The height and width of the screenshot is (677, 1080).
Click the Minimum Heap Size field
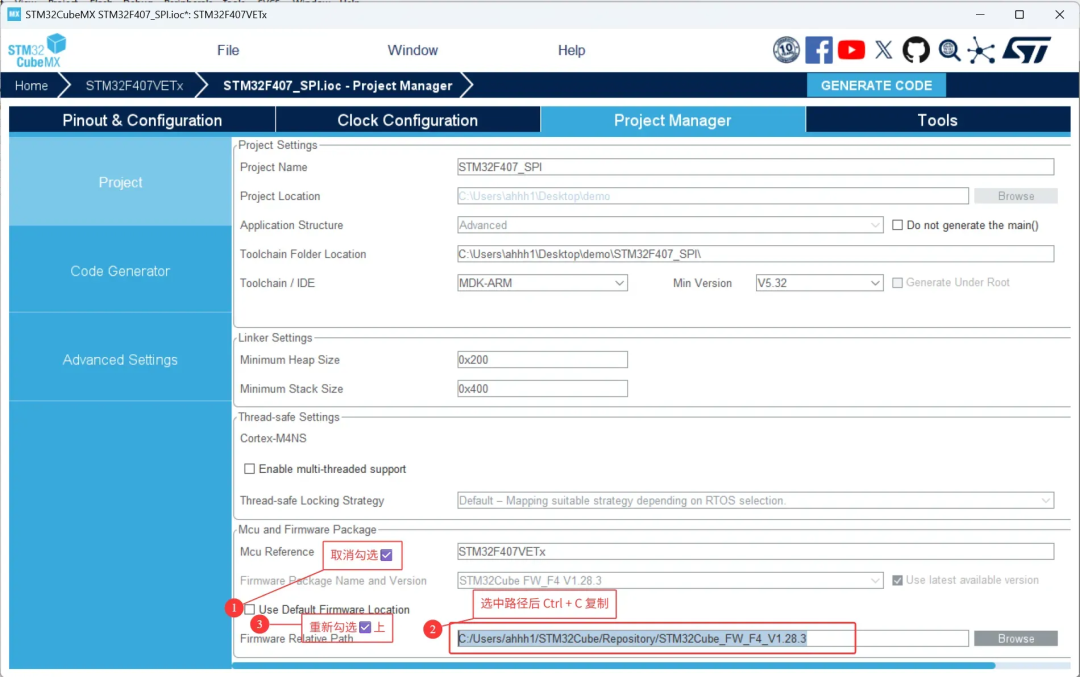[542, 360]
